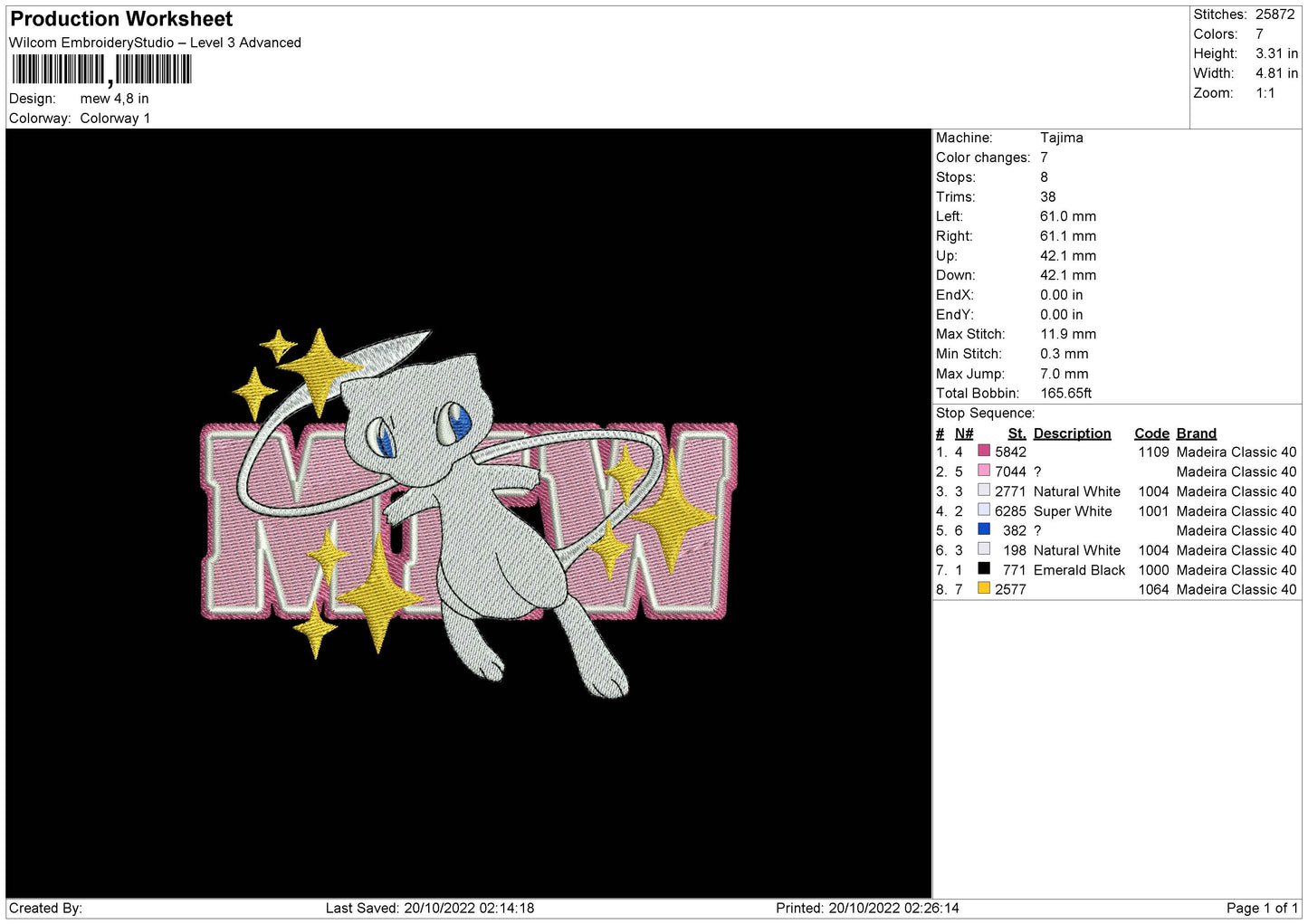Click the stops value 8
This screenshot has height=924, width=1308.
(1044, 177)
